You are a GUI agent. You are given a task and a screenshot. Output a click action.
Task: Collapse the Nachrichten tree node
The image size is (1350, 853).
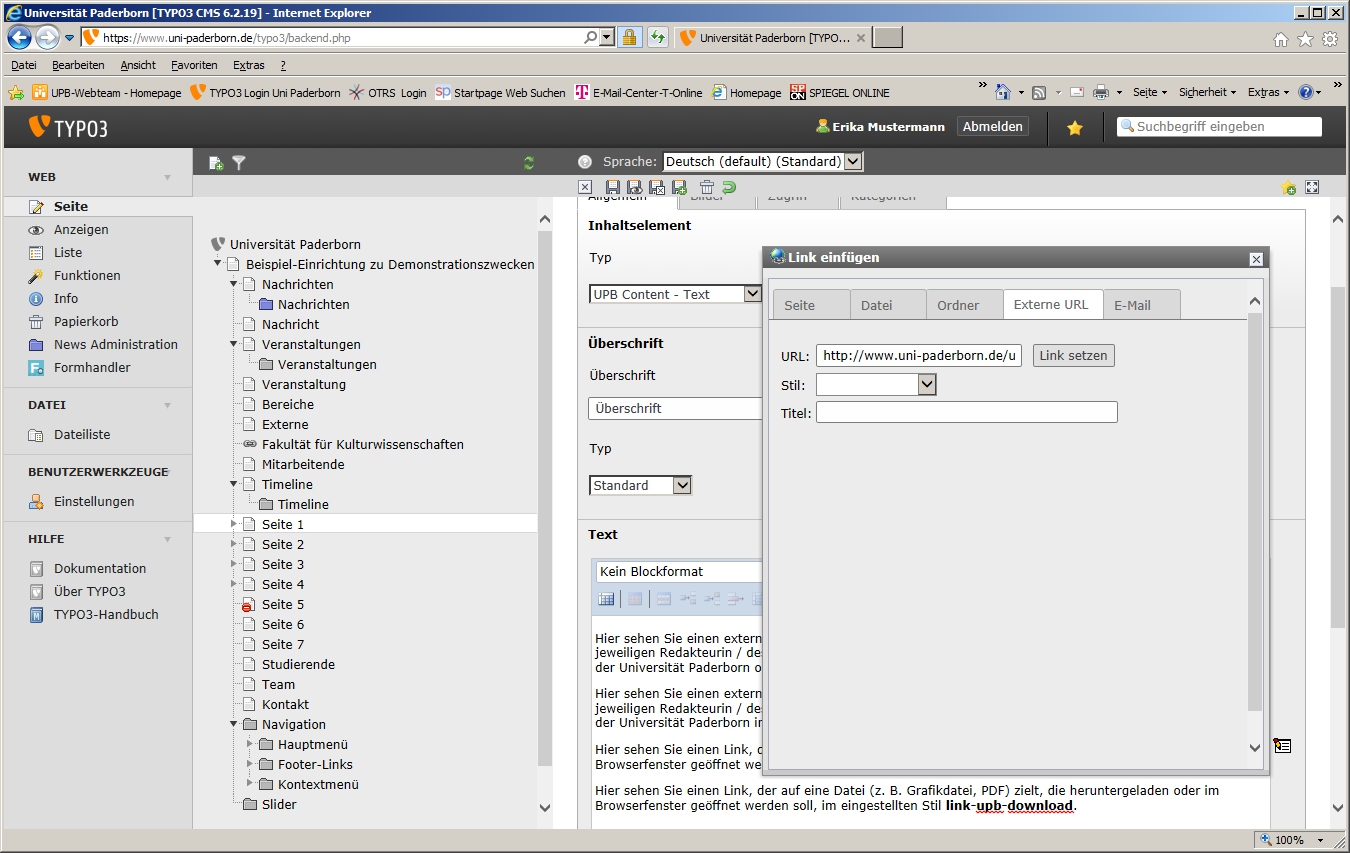(234, 284)
